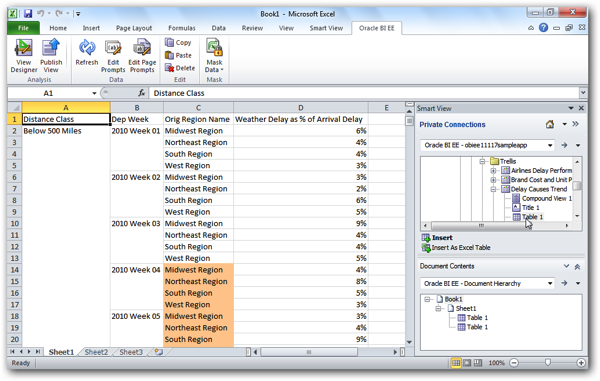Viewport: 600px width, 381px height.
Task: Switch to Sheet3 worksheet
Action: [x=131, y=352]
